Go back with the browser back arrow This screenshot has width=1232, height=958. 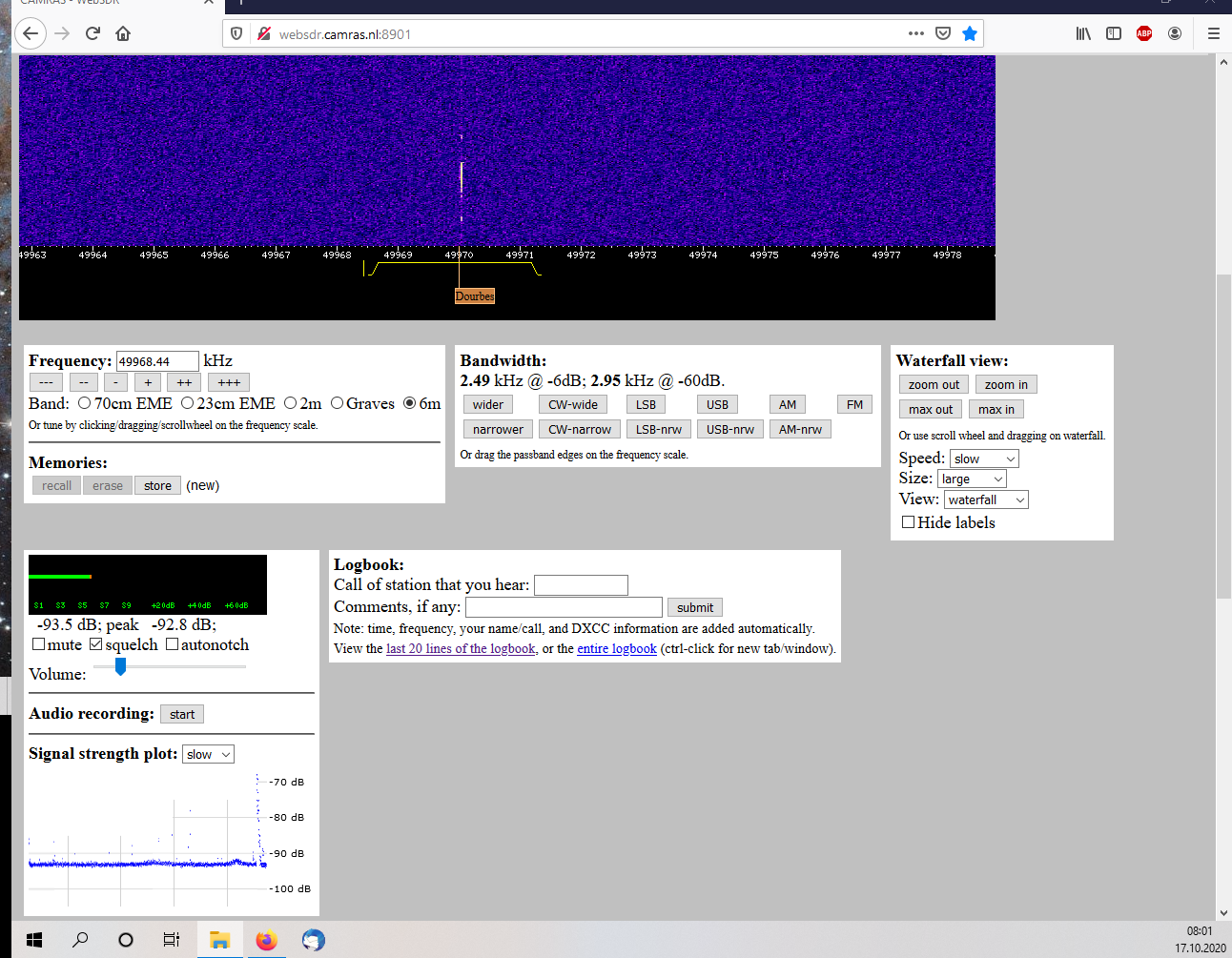point(31,34)
